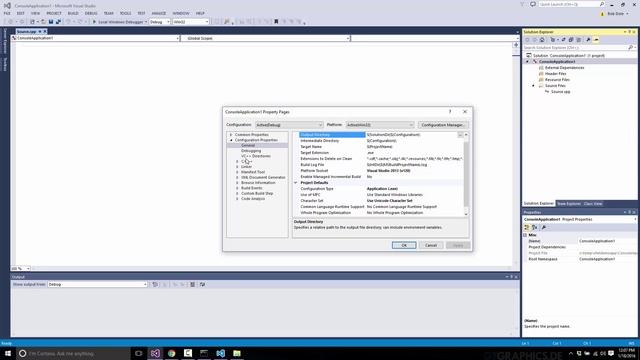Select Code Analysis tree item
Image resolution: width=640 pixels, height=360 pixels.
coord(253,198)
